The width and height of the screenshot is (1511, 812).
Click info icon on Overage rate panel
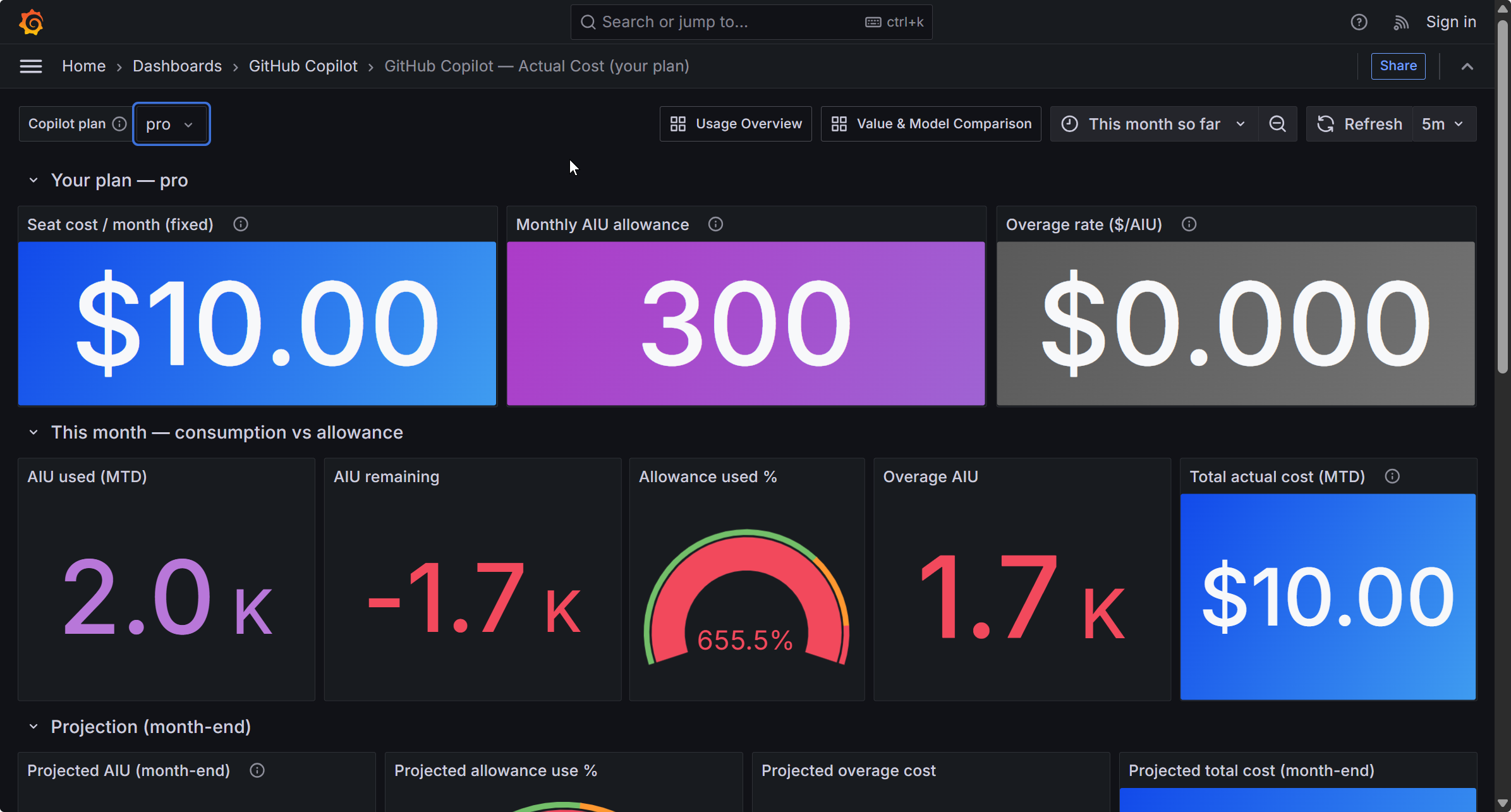[1189, 224]
